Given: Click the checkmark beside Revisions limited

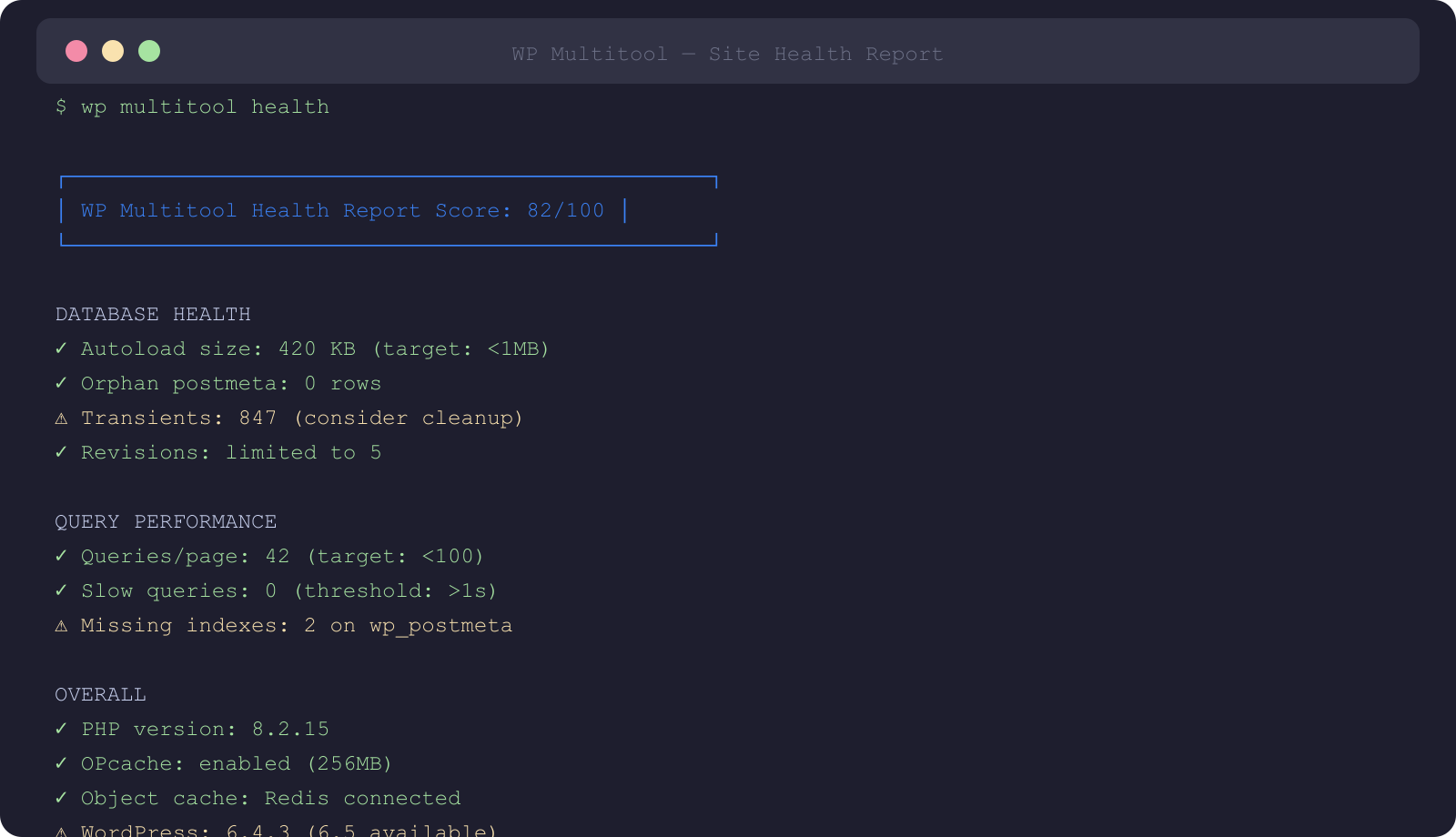Looking at the screenshot, I should click(x=61, y=452).
